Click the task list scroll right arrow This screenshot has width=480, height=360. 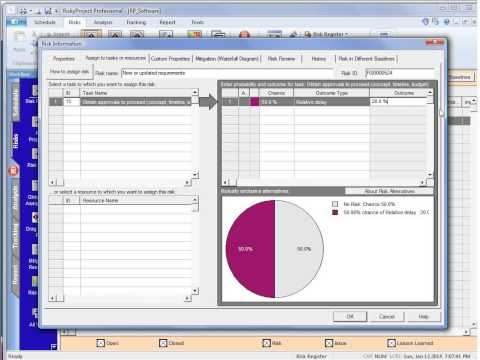[x=187, y=182]
